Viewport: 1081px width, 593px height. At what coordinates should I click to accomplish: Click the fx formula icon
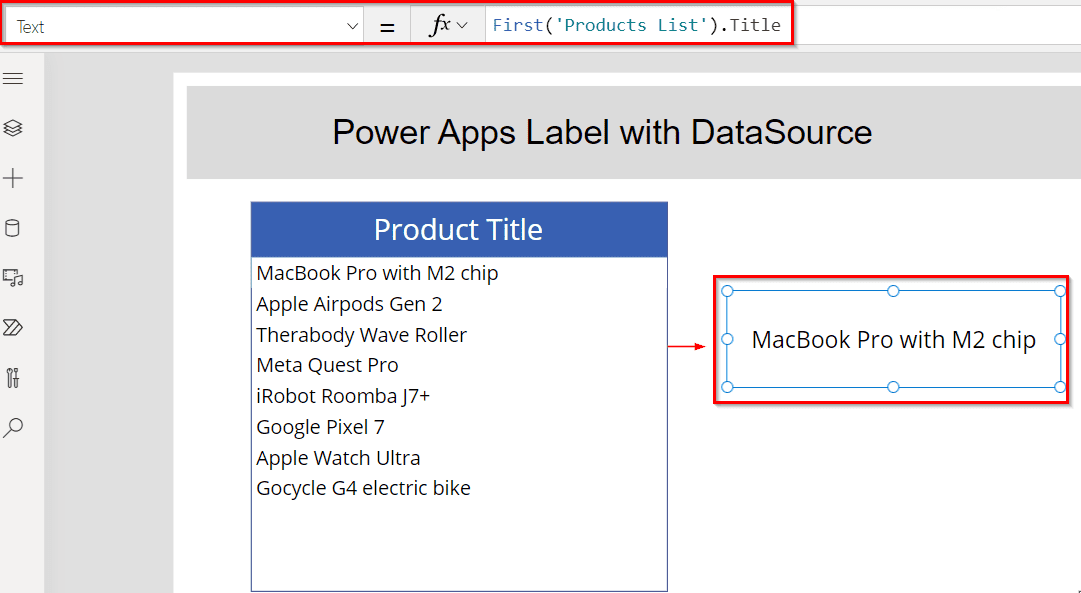(443, 24)
